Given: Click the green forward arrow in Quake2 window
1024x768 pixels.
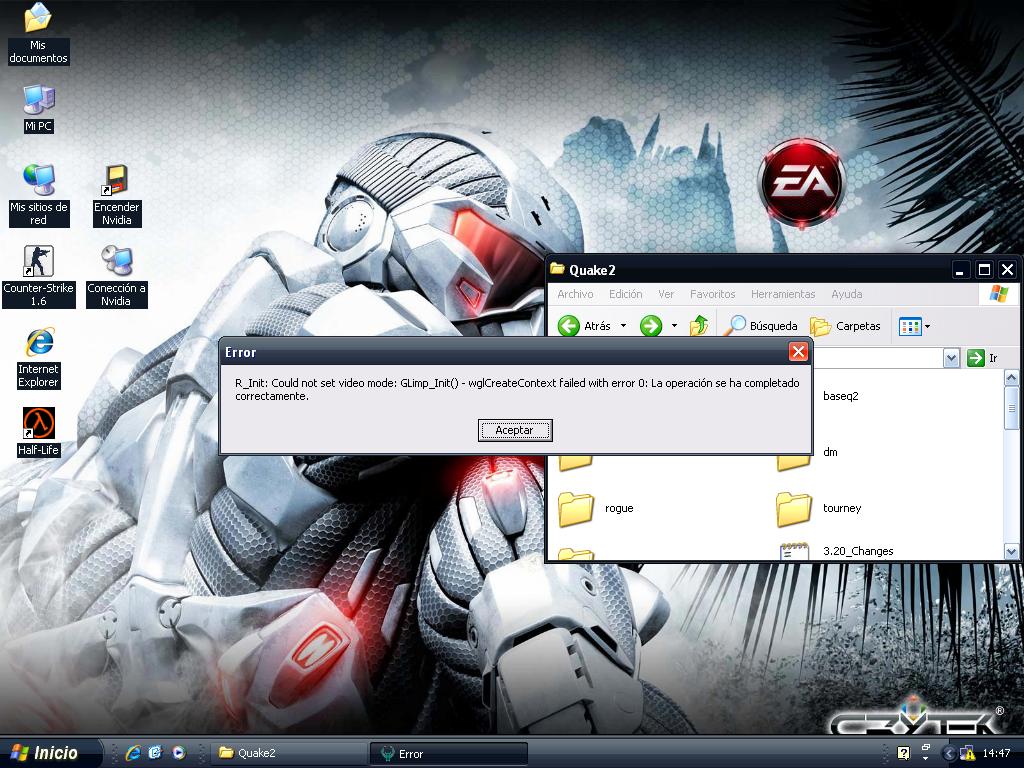Looking at the screenshot, I should pos(650,325).
